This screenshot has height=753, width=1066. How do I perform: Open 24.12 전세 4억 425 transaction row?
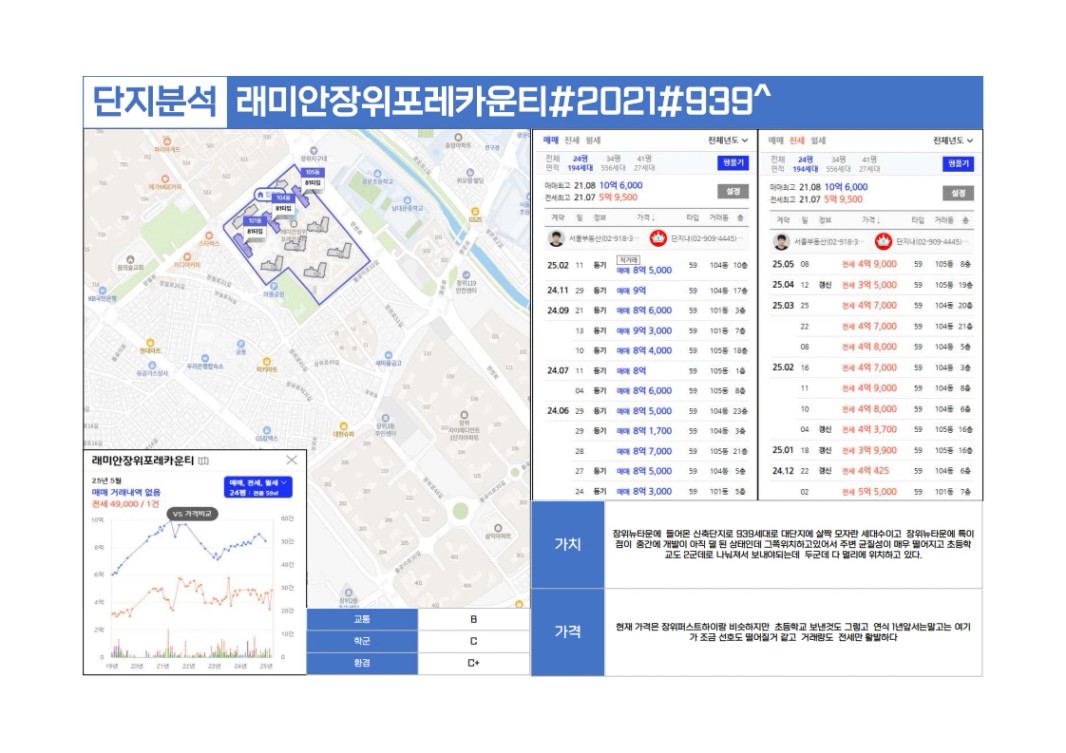872,470
